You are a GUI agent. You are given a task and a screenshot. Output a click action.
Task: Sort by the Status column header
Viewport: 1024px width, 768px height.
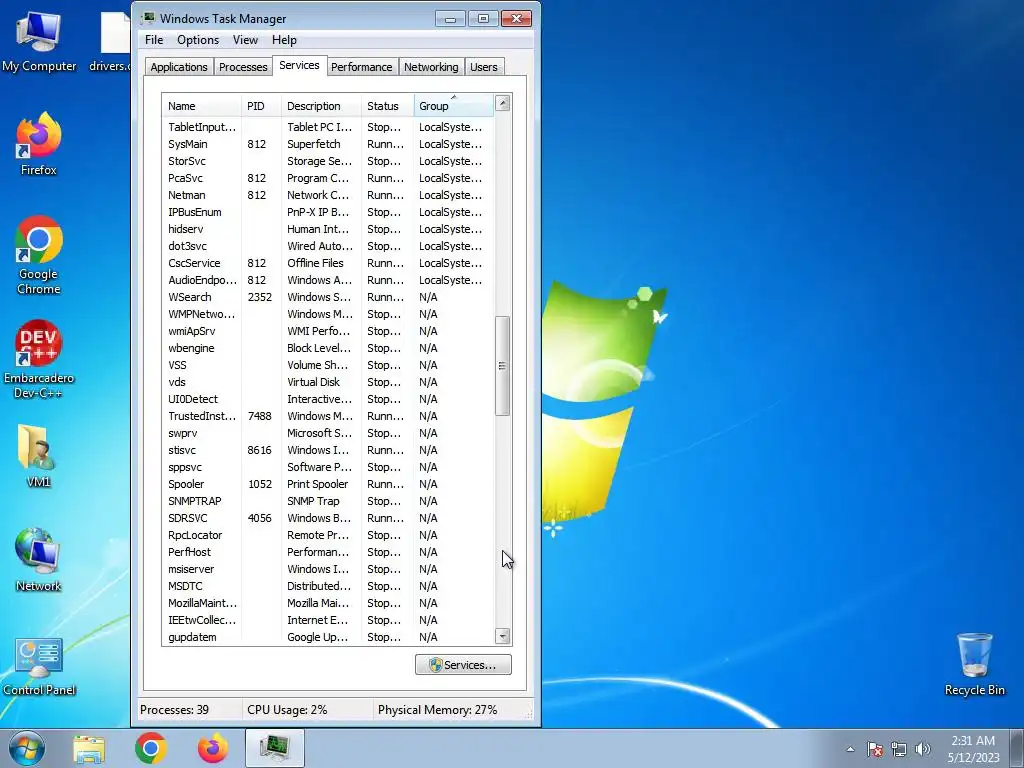point(387,106)
